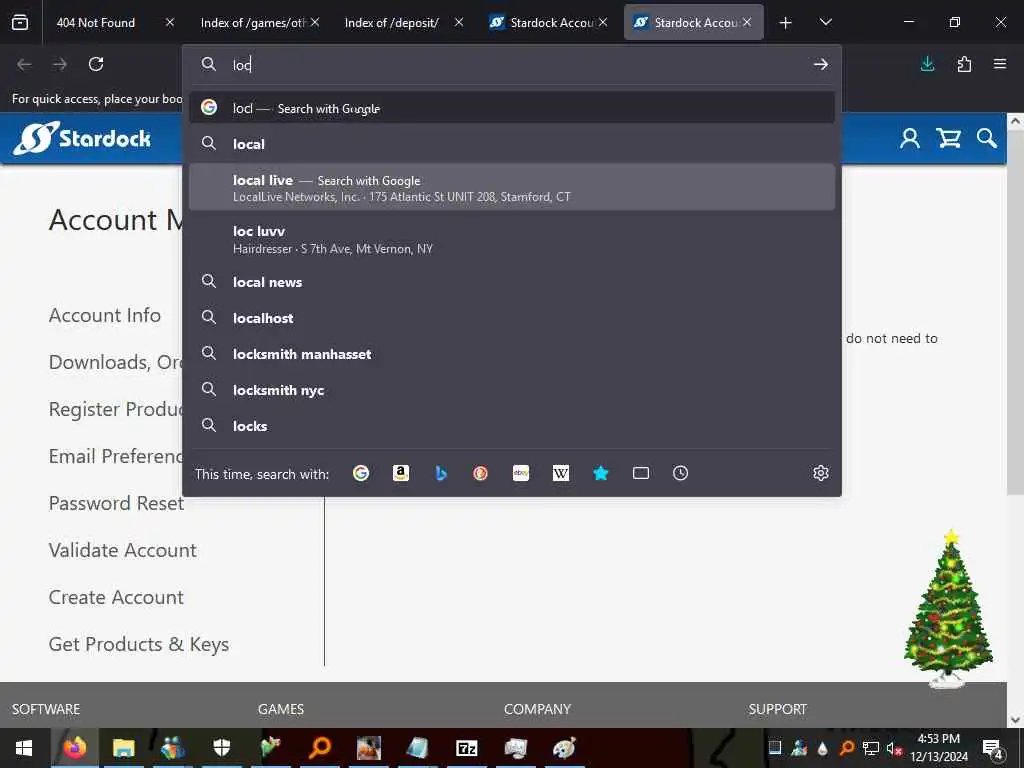The image size is (1024, 768).
Task: Open the Paint palette taskbar icon
Action: 564,748
